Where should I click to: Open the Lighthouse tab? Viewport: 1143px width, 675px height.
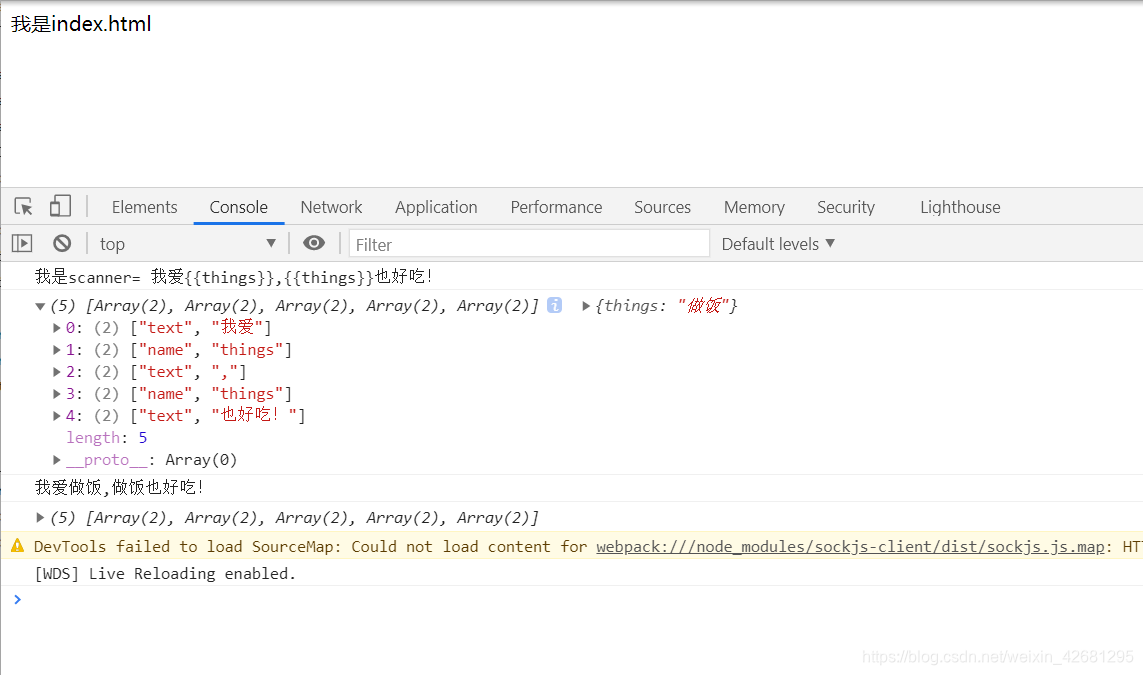960,207
